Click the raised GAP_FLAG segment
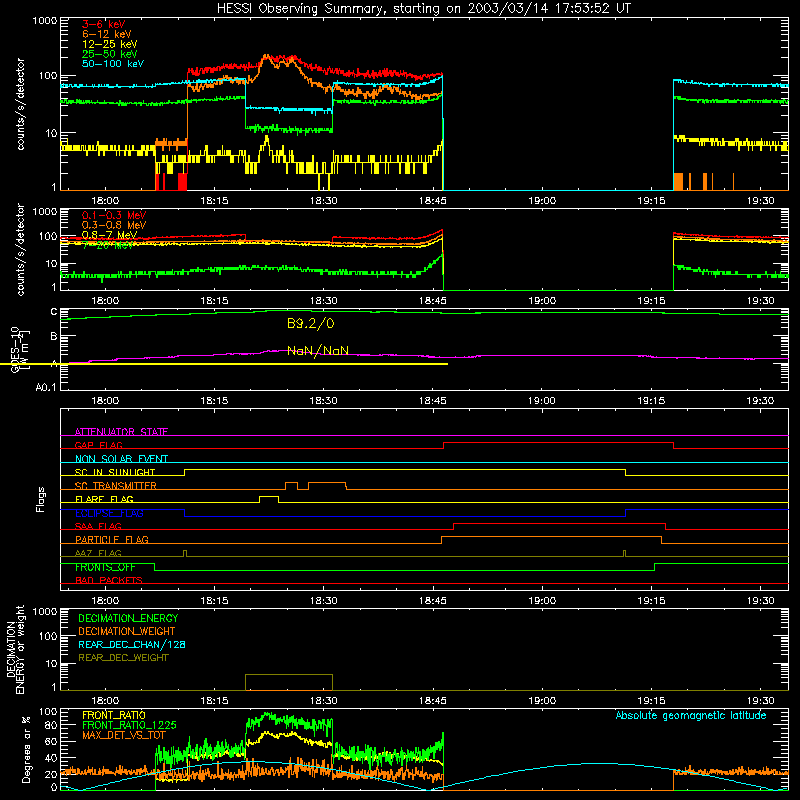 [558, 443]
